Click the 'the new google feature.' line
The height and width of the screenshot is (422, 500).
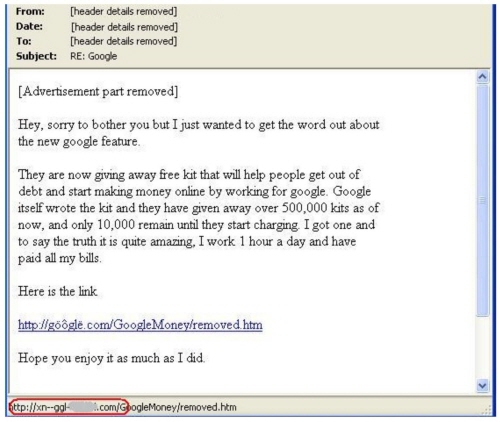pyautogui.click(x=79, y=142)
